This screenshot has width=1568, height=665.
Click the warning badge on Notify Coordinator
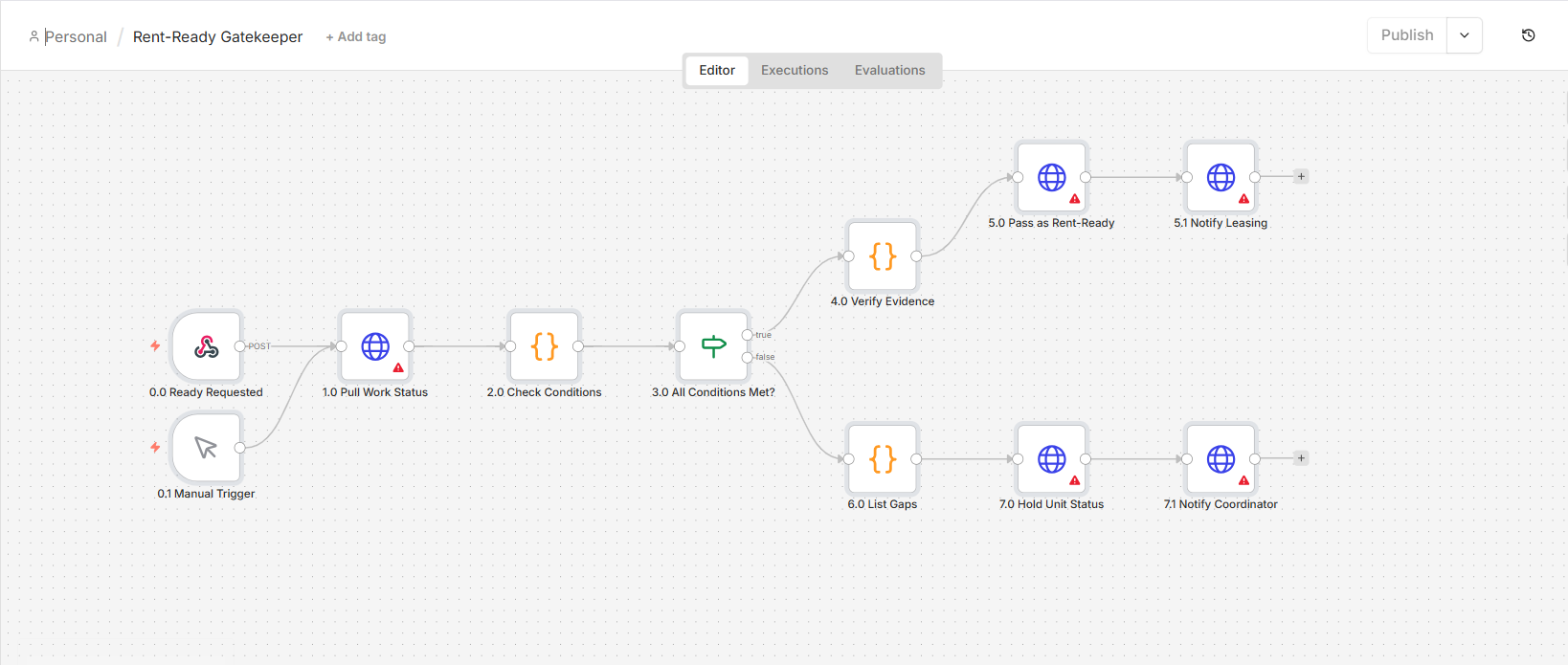(1243, 481)
